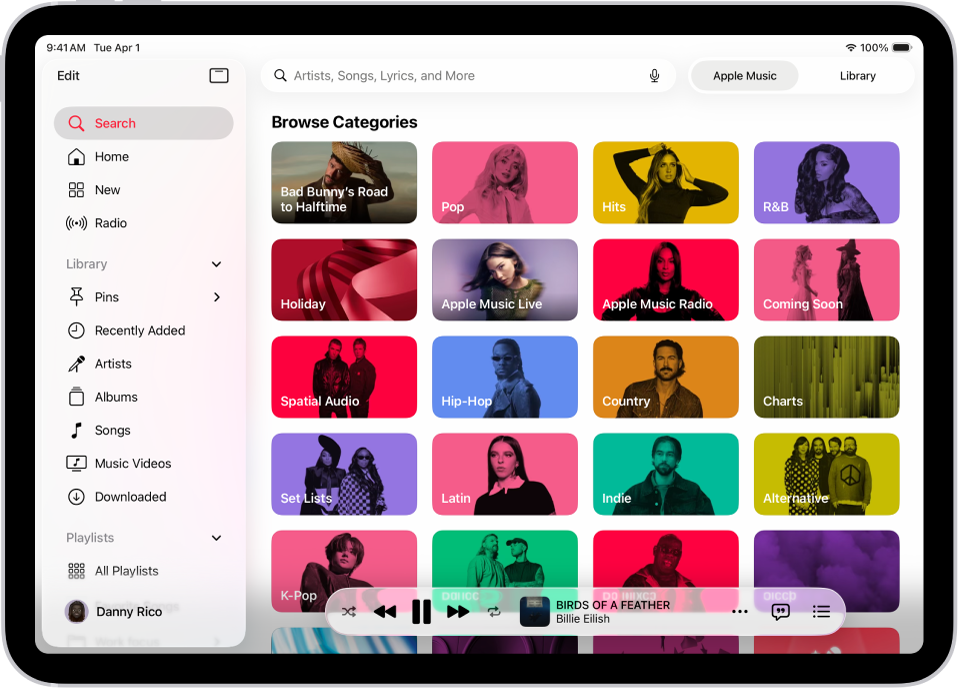960x690 pixels.
Task: Collapse the Playlists section
Action: click(x=216, y=538)
